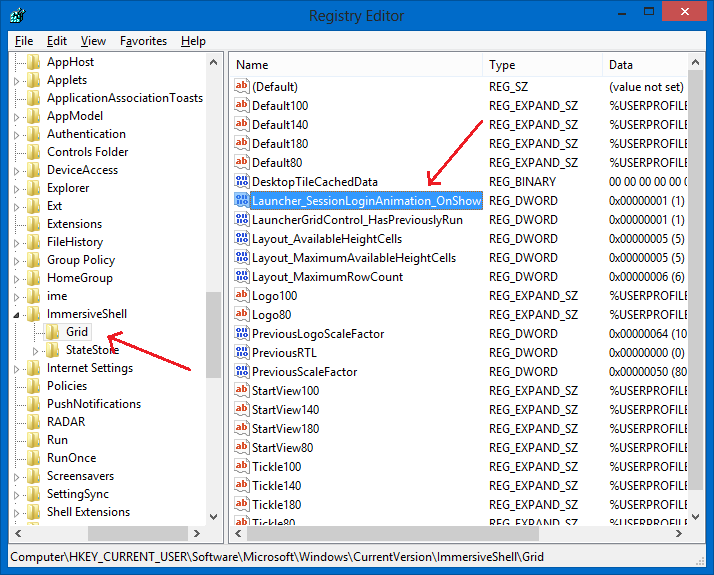Expand the Shell Extensions key

coord(16,513)
